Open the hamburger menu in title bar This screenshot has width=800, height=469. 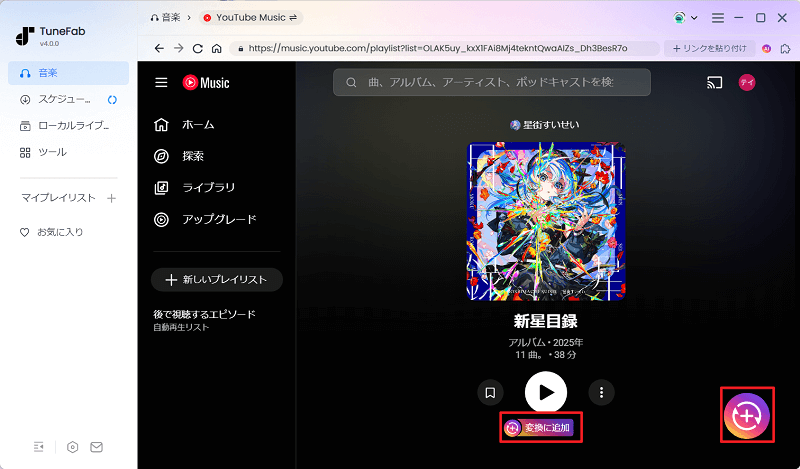pos(718,18)
